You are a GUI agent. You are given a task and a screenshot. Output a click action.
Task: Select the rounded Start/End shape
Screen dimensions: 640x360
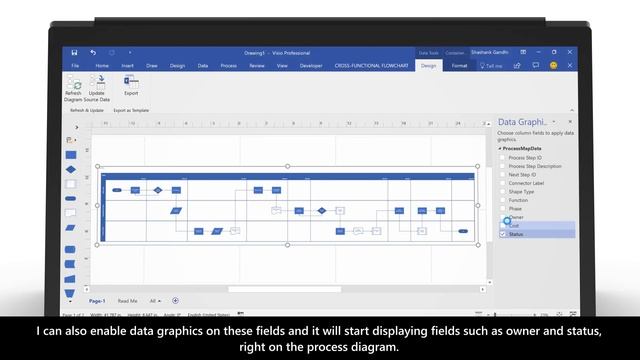click(71, 198)
